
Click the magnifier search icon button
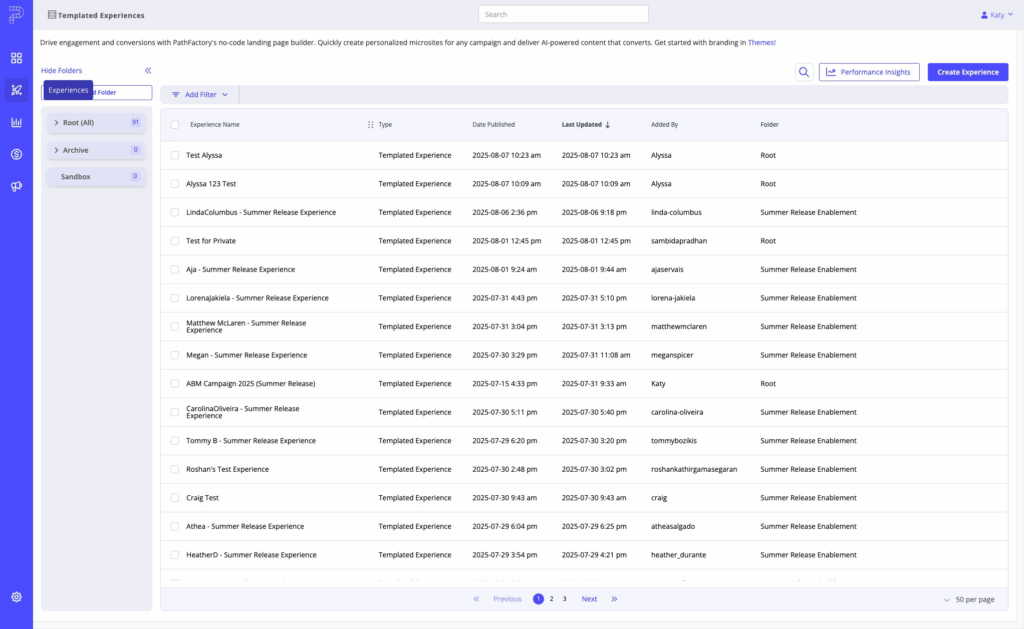(x=804, y=72)
